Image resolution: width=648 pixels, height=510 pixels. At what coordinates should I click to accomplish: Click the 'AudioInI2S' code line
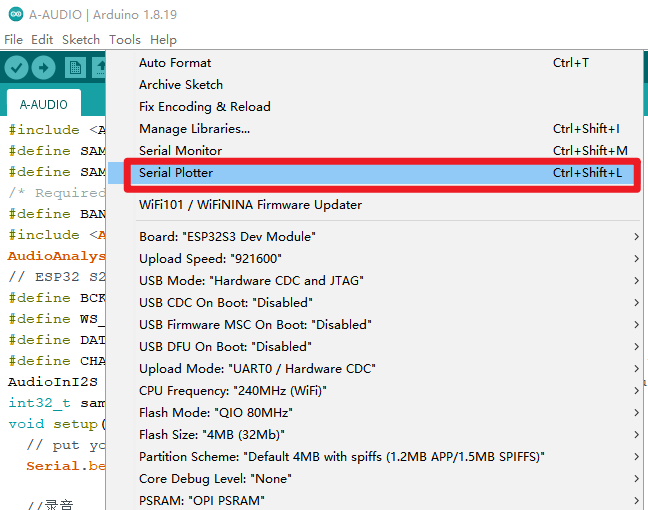pyautogui.click(x=53, y=381)
